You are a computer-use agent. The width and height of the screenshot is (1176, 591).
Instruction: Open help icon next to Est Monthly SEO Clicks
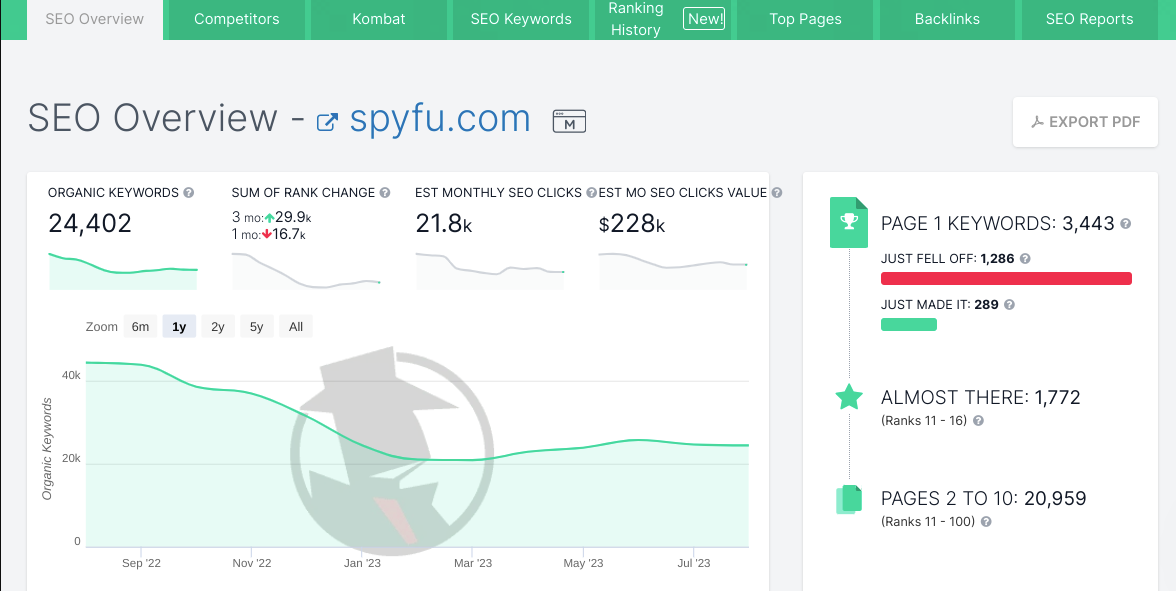coord(591,193)
